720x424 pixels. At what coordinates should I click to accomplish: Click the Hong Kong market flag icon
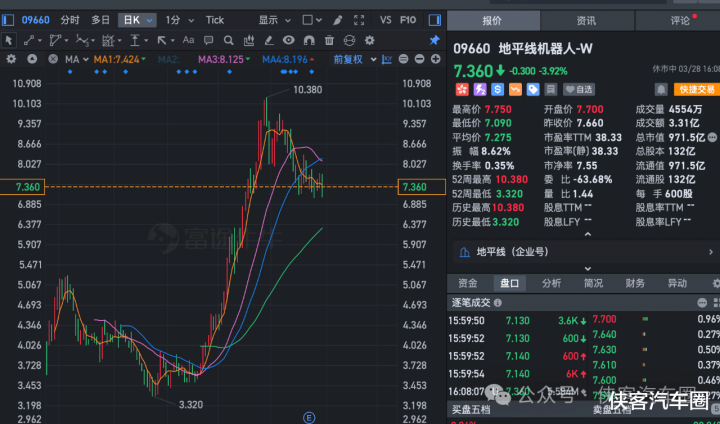pos(461,89)
